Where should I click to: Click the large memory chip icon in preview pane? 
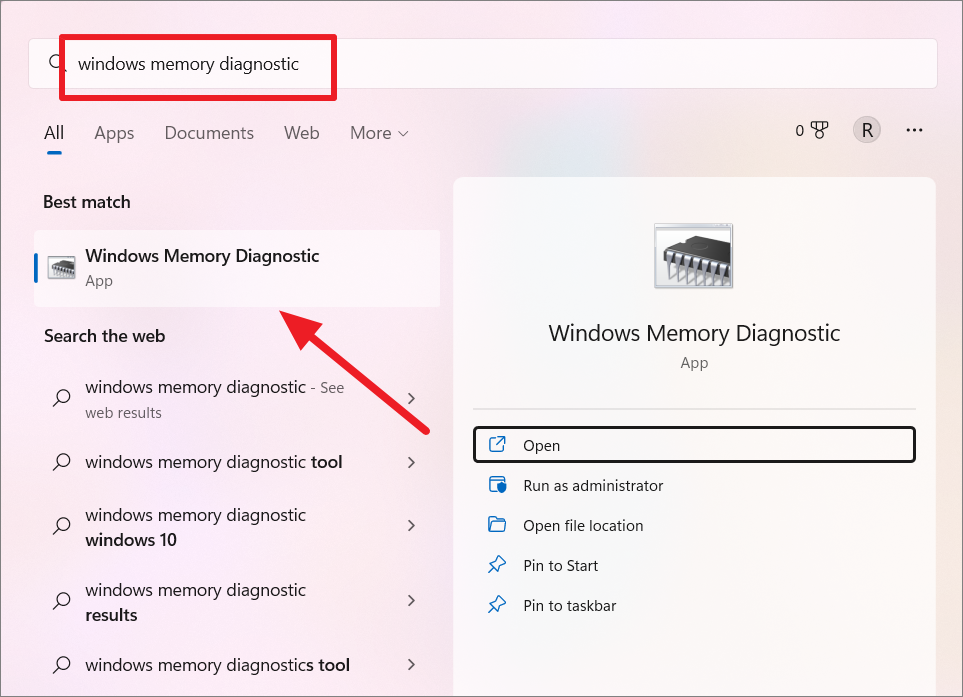coord(693,255)
